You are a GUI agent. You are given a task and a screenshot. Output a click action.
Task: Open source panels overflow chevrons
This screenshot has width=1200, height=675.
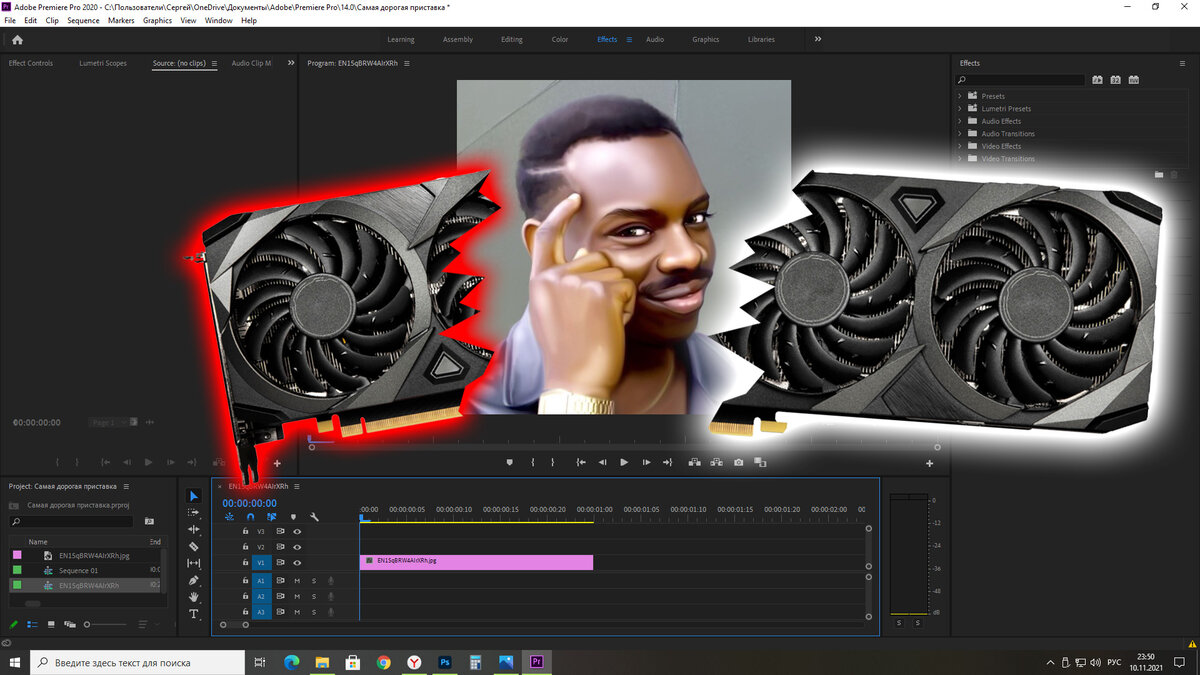coord(290,63)
